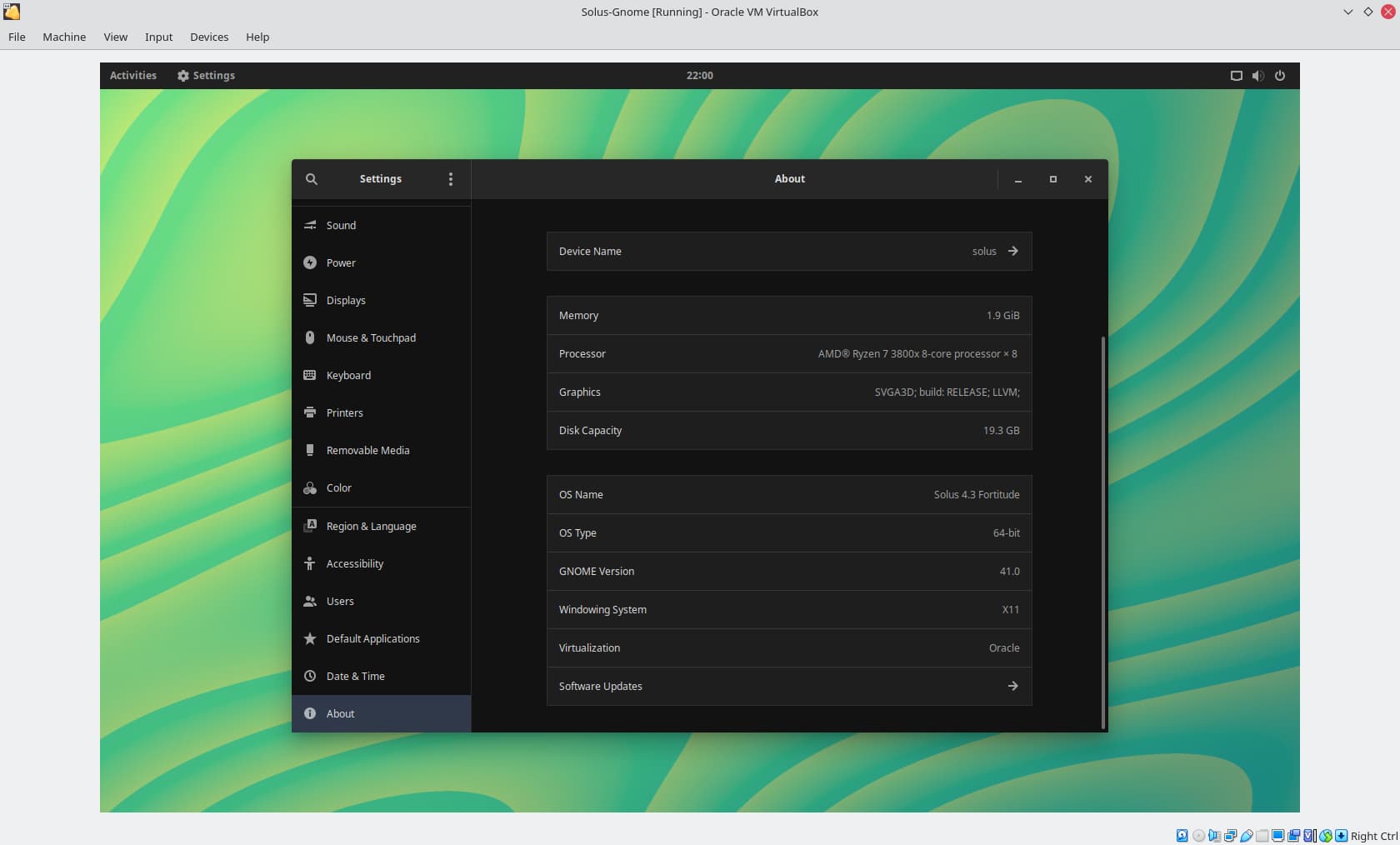Image resolution: width=1400 pixels, height=845 pixels.
Task: Click the Virtualization Oracle value
Action: coord(1004,647)
